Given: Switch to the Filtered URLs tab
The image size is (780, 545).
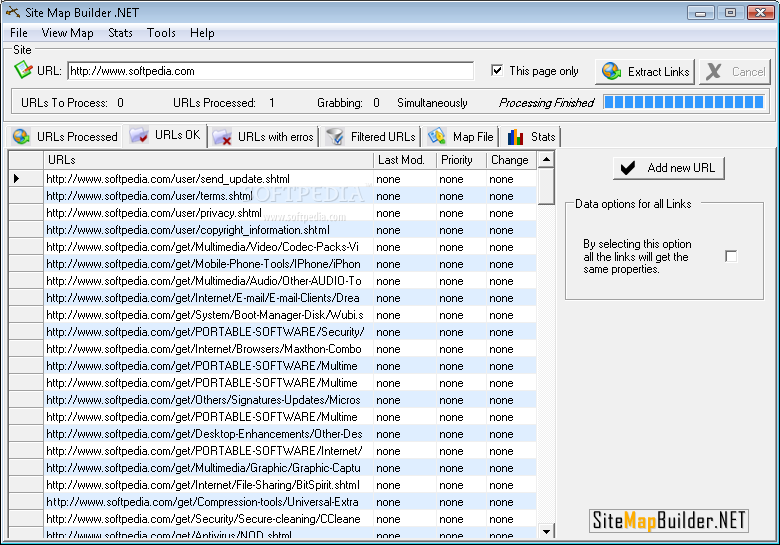Looking at the screenshot, I should click(x=371, y=137).
